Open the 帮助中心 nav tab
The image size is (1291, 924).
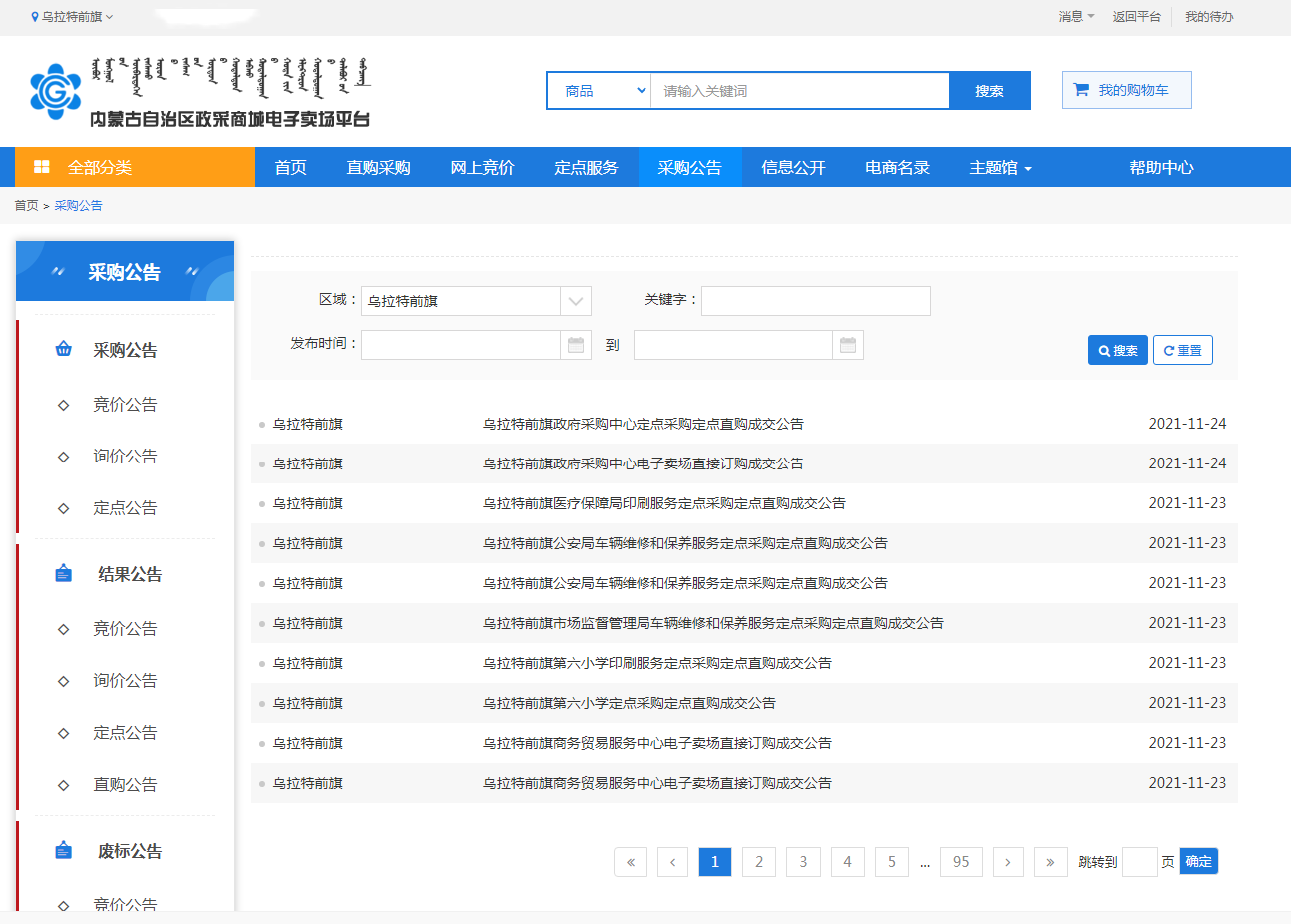1162,167
